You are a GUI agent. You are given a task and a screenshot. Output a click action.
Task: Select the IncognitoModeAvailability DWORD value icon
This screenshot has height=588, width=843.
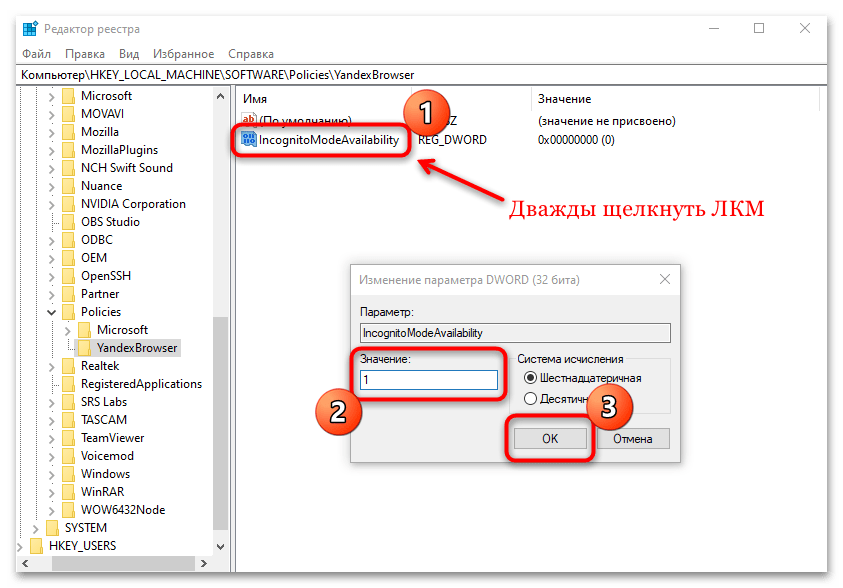pyautogui.click(x=248, y=140)
